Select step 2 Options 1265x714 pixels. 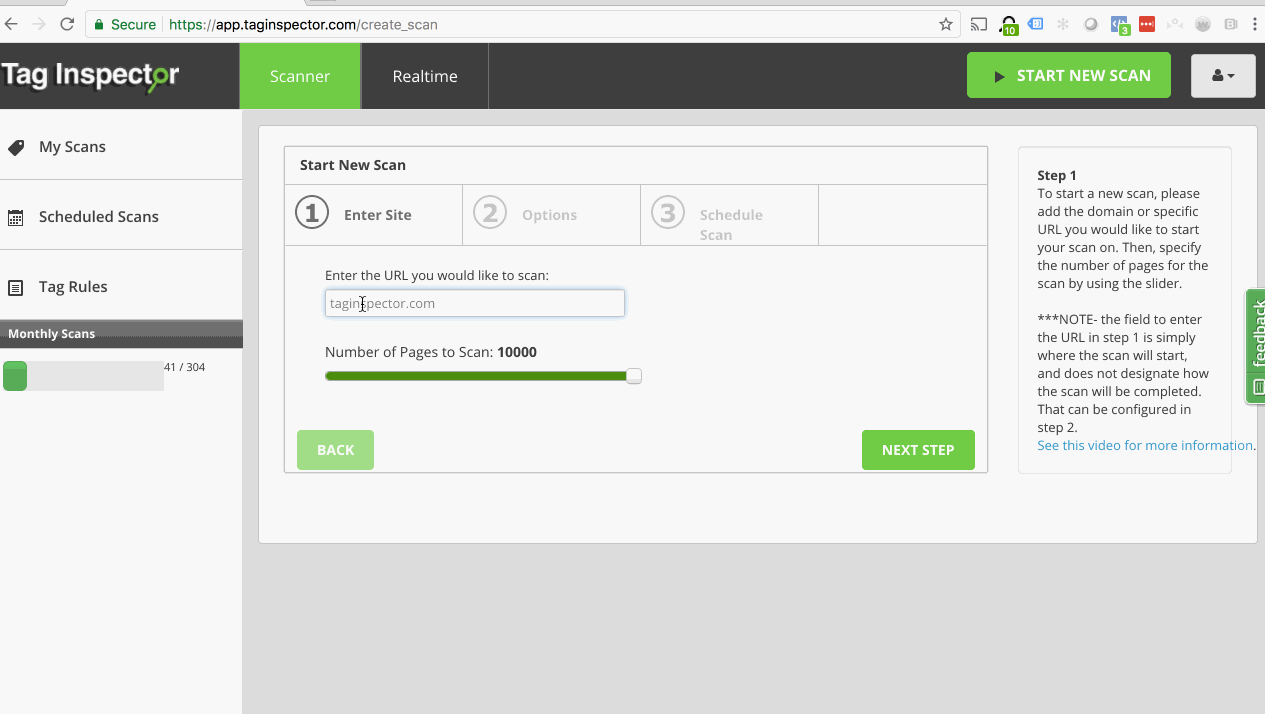tap(552, 215)
